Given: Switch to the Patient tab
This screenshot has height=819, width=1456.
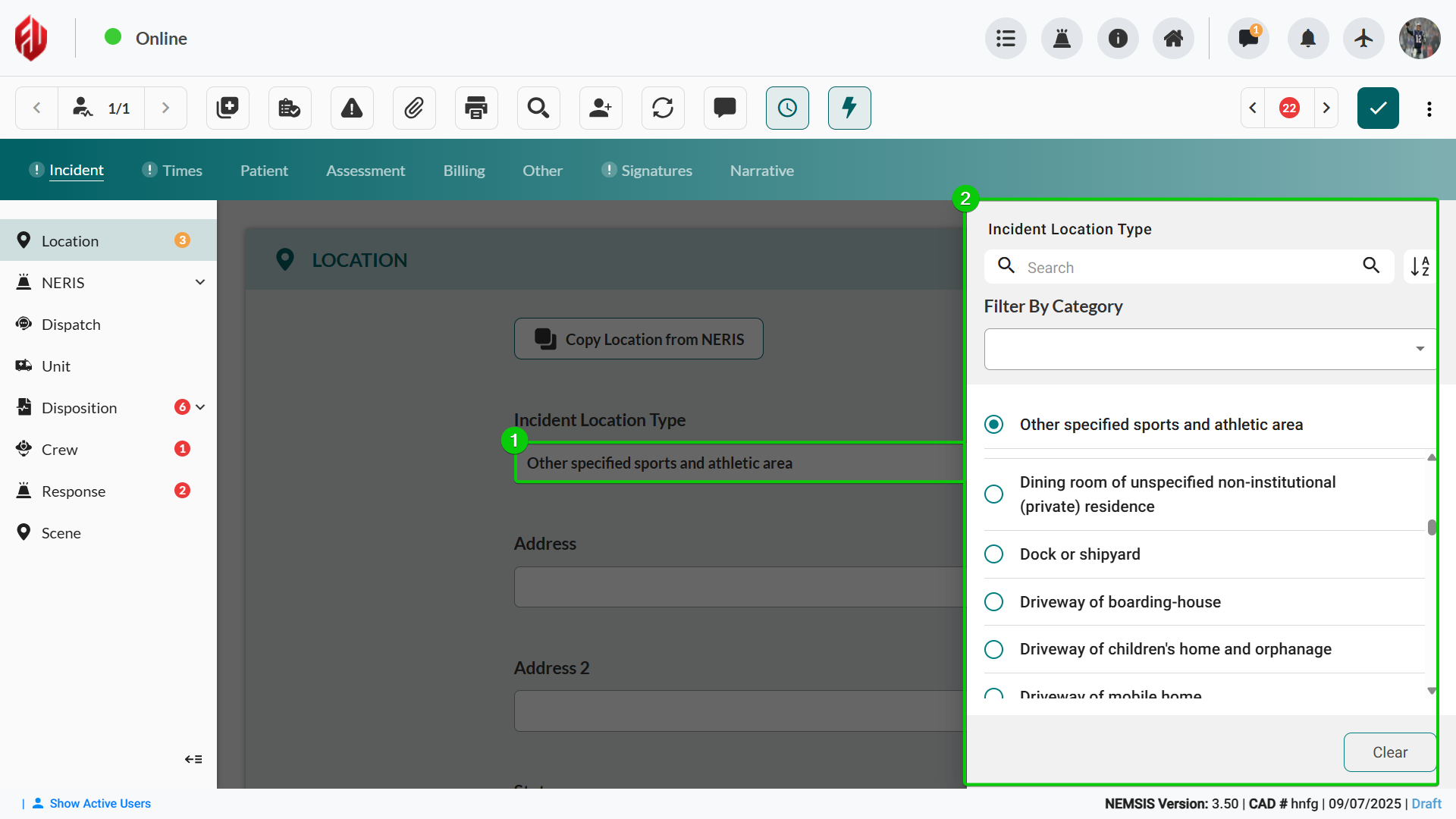Looking at the screenshot, I should (x=264, y=171).
